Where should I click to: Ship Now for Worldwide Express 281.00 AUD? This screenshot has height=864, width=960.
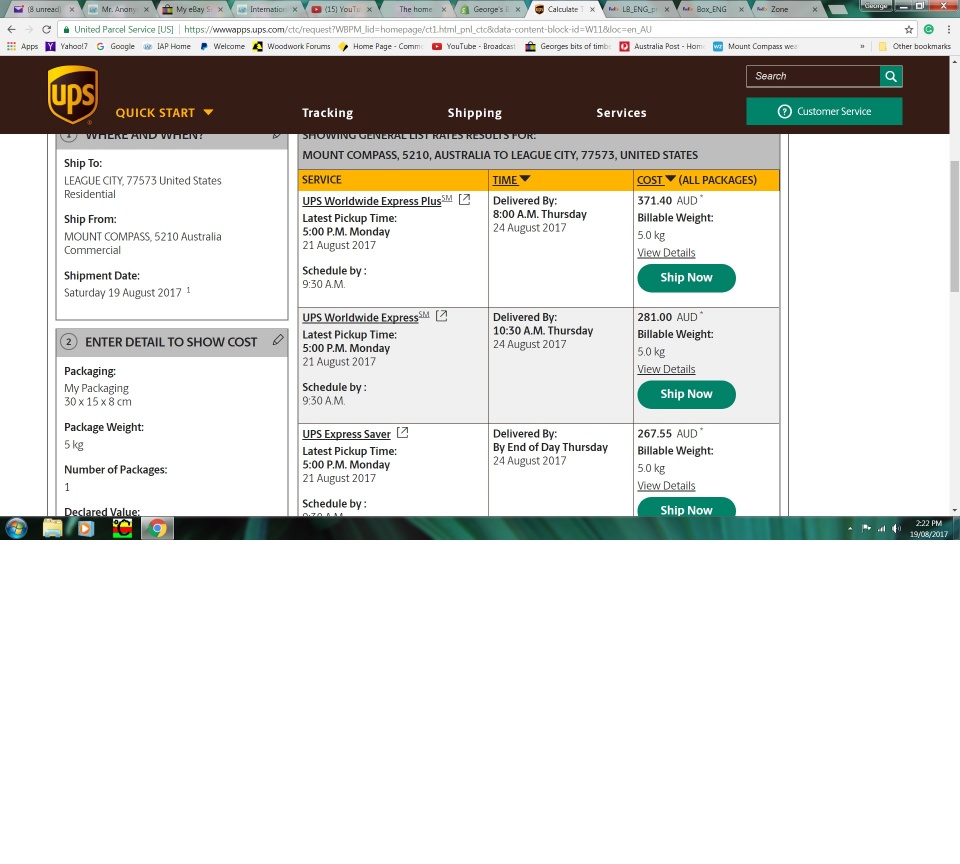(686, 394)
